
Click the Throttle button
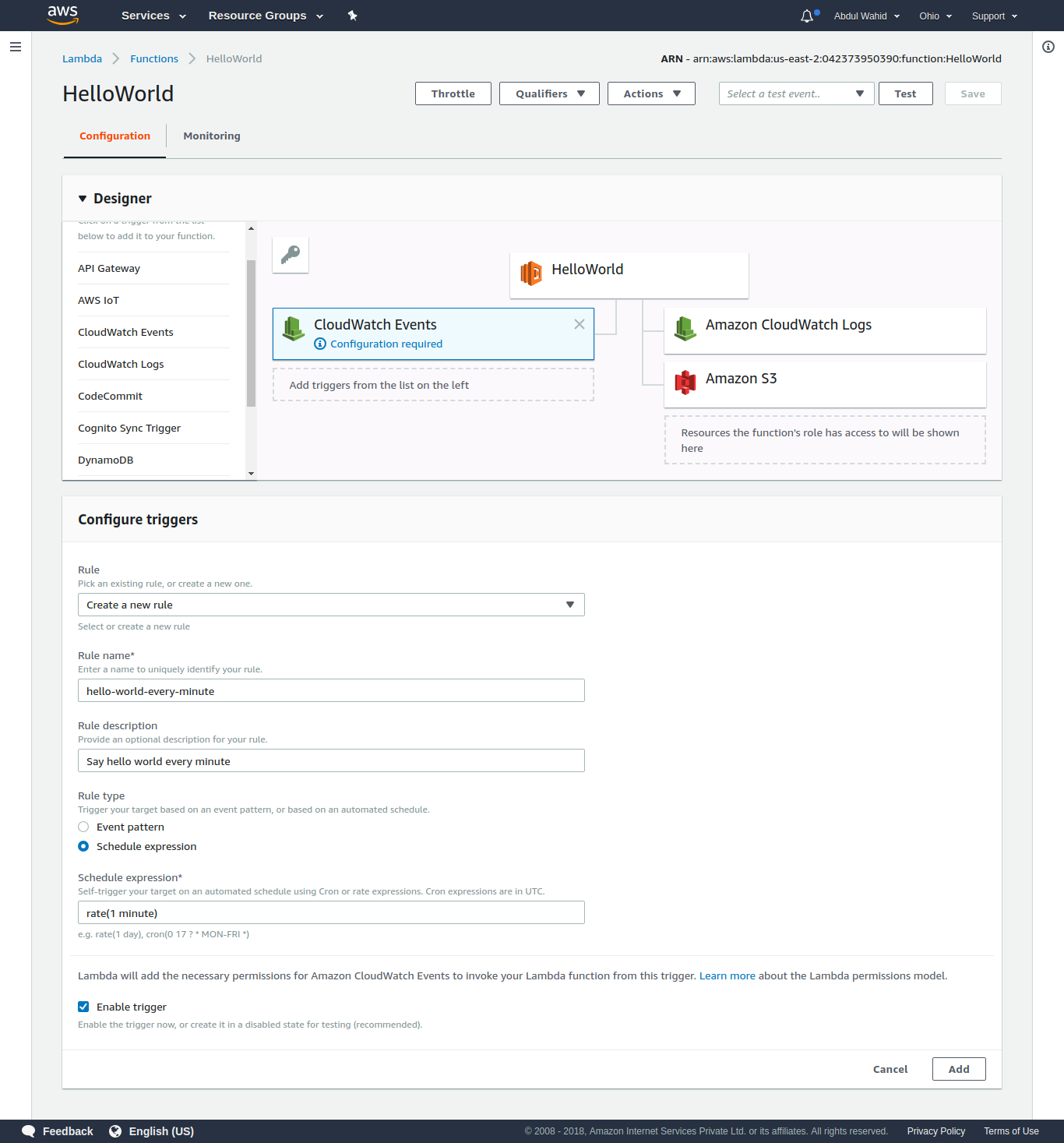pos(453,93)
